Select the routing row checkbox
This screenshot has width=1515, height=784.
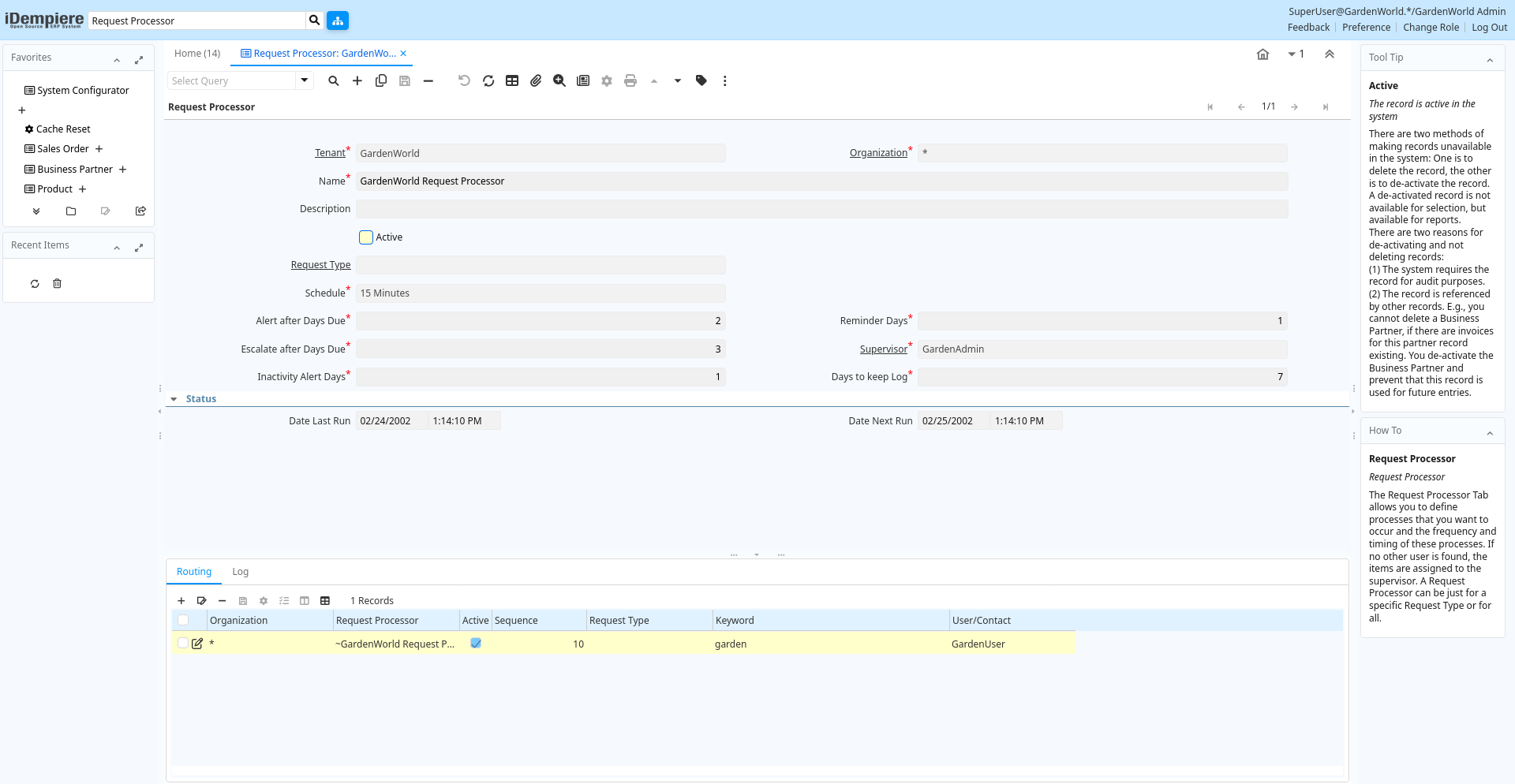183,644
